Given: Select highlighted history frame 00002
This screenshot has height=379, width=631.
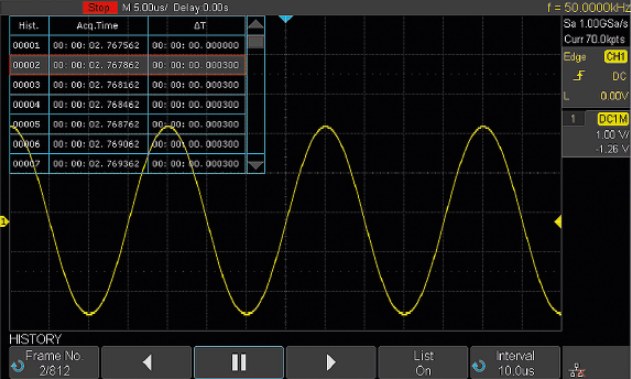Looking at the screenshot, I should [127, 65].
